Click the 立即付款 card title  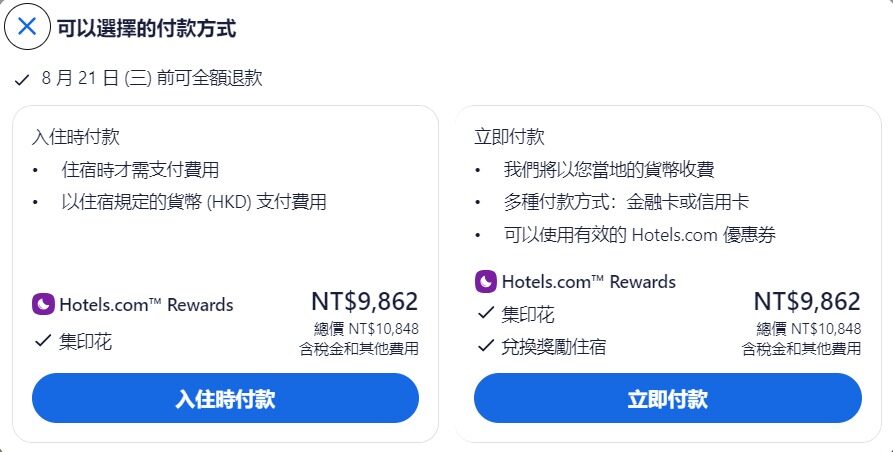click(x=509, y=137)
